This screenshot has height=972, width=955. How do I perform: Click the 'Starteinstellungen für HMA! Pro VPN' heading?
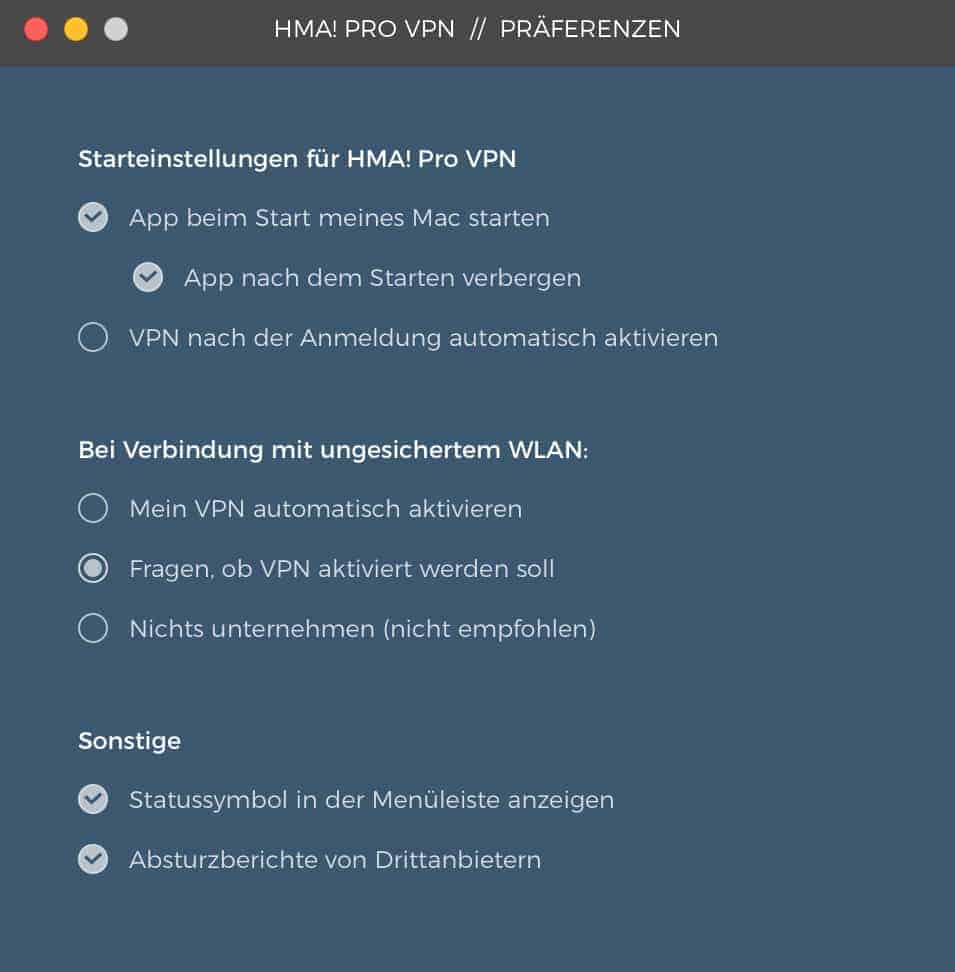coord(297,159)
